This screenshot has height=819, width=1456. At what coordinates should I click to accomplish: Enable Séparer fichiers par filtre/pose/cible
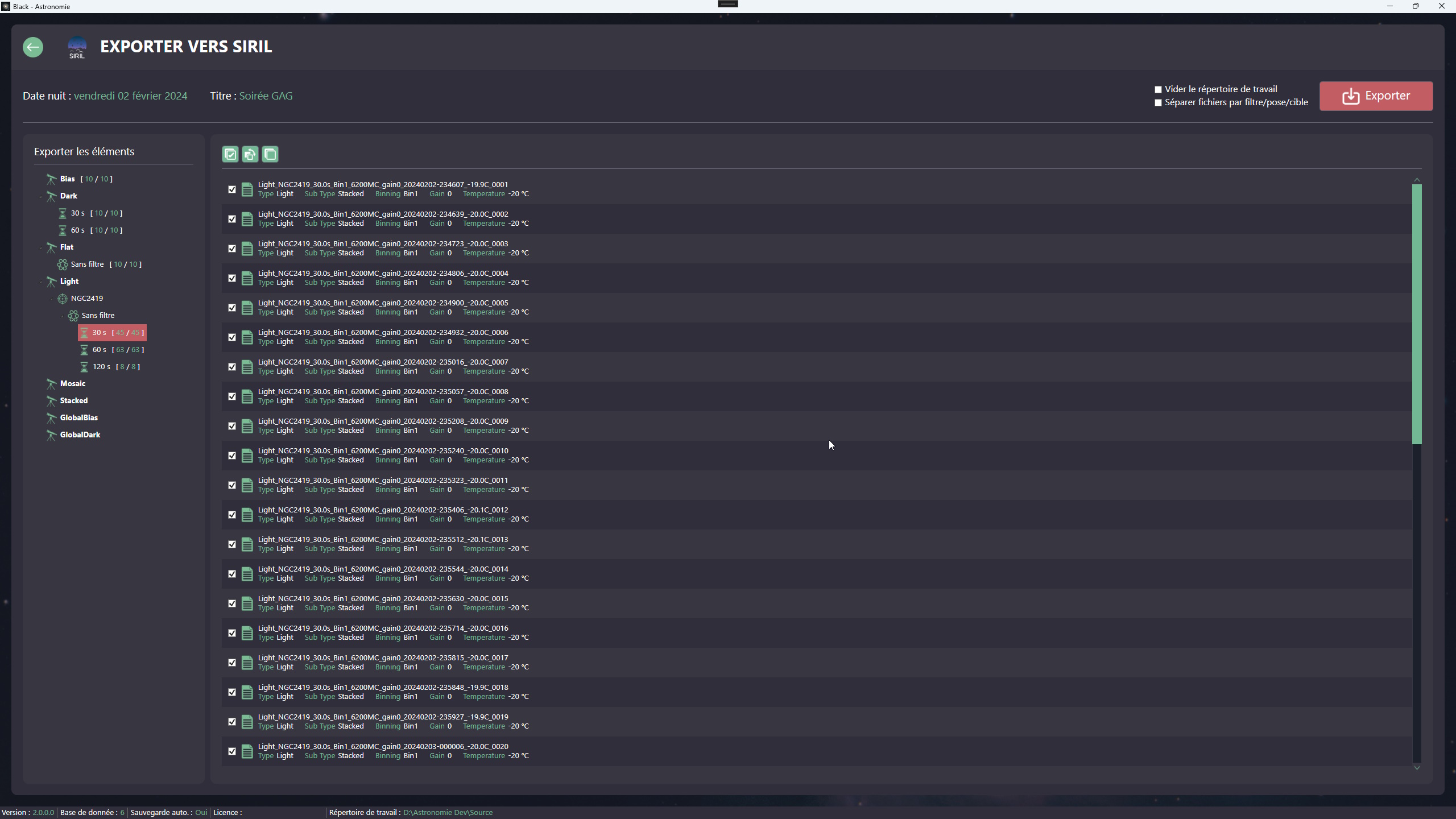pyautogui.click(x=1158, y=103)
